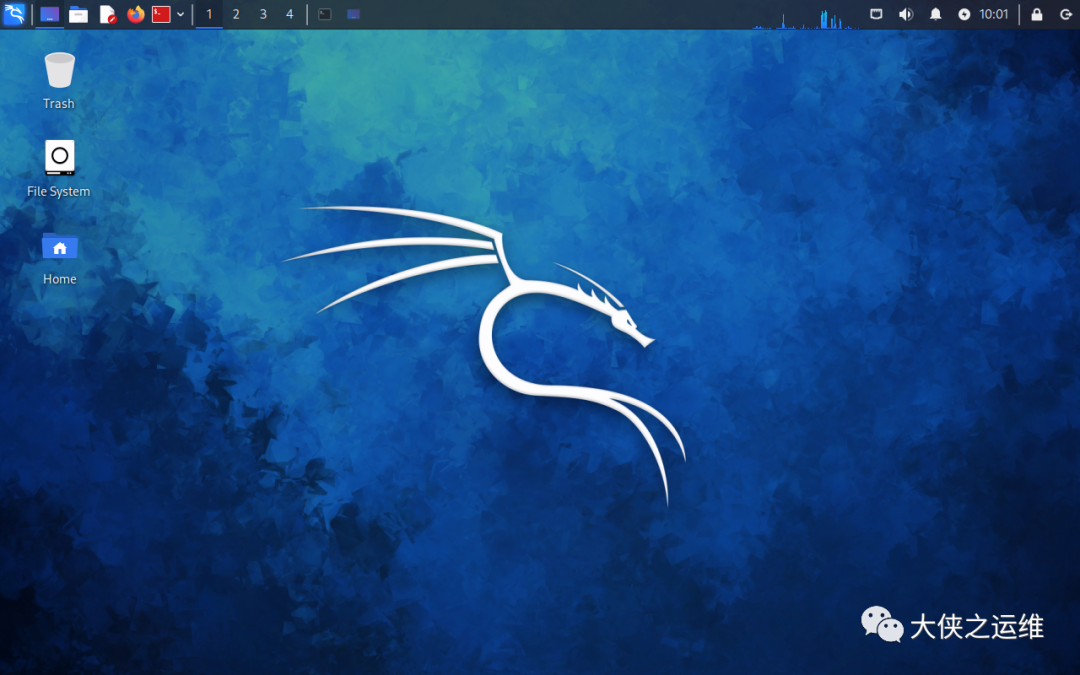Click the 10:01 clock
Viewport: 1080px width, 675px height.
(994, 14)
